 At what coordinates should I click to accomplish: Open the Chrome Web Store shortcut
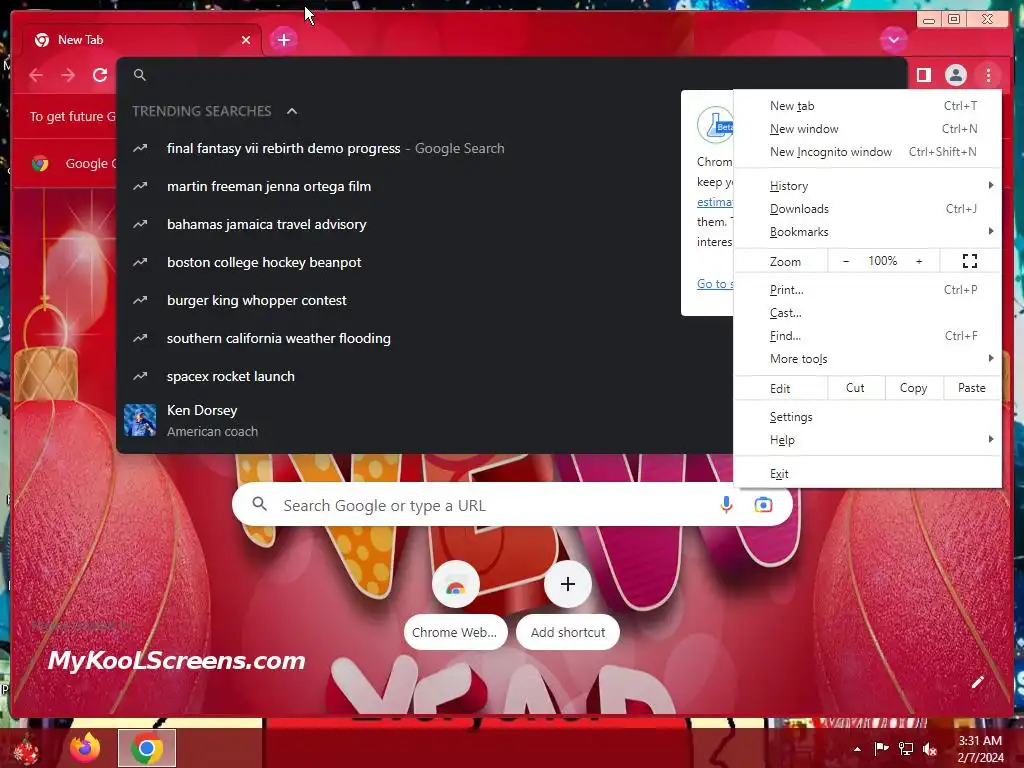(455, 584)
